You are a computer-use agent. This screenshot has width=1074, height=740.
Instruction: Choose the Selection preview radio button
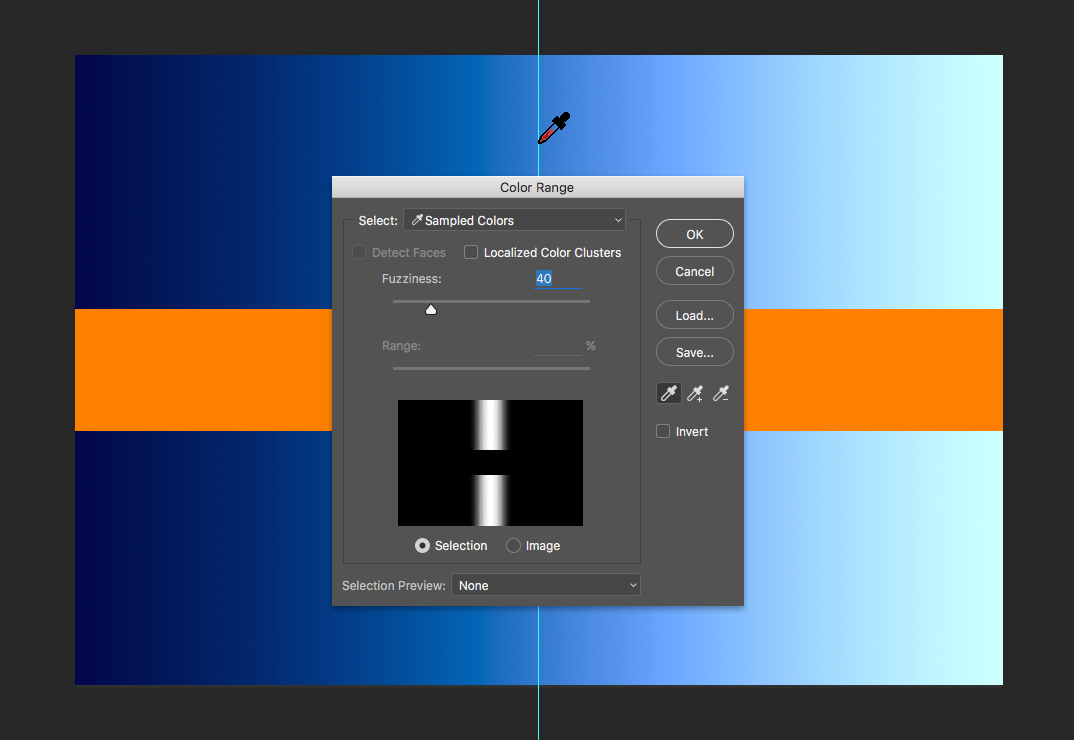pyautogui.click(x=423, y=545)
